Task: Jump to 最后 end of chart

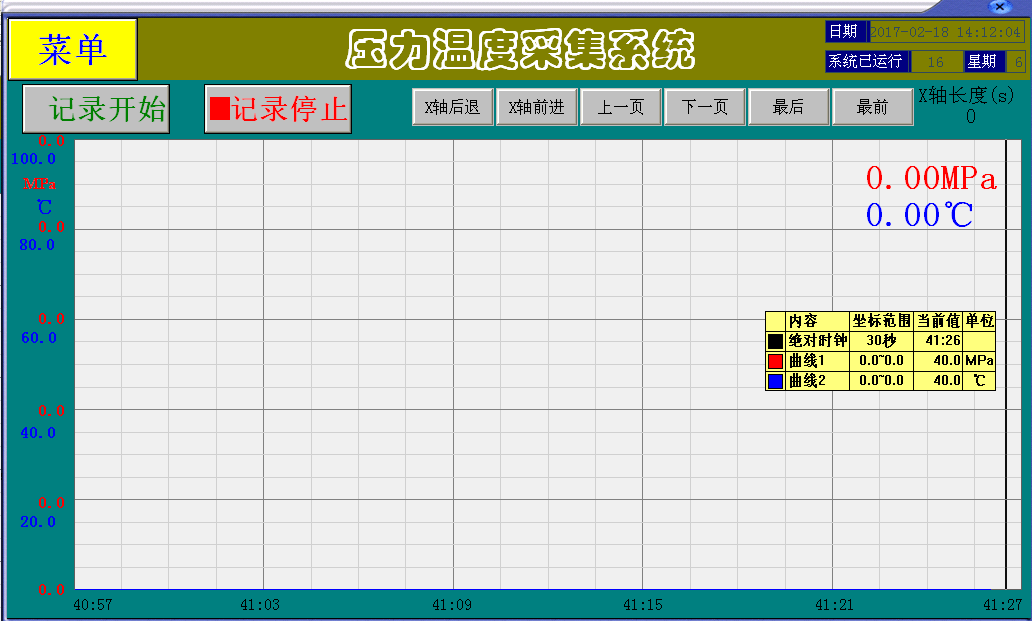Action: [x=789, y=107]
